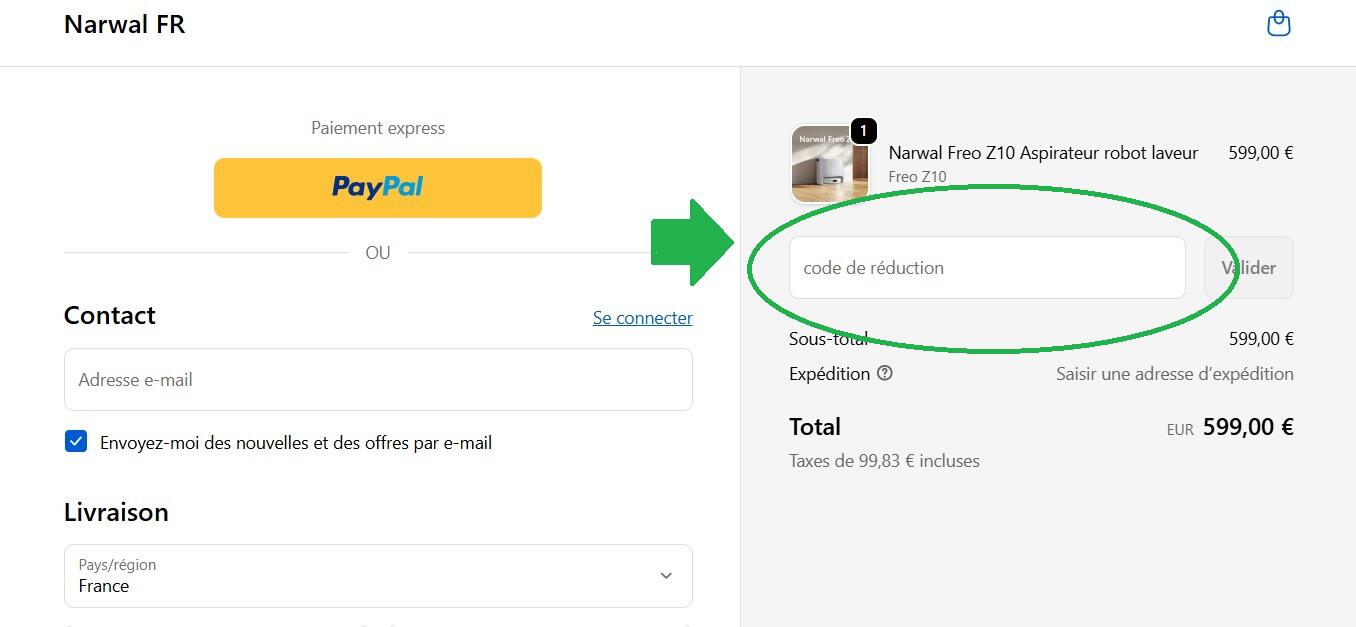Click the Sous-total label
The width and height of the screenshot is (1356, 627).
(828, 339)
